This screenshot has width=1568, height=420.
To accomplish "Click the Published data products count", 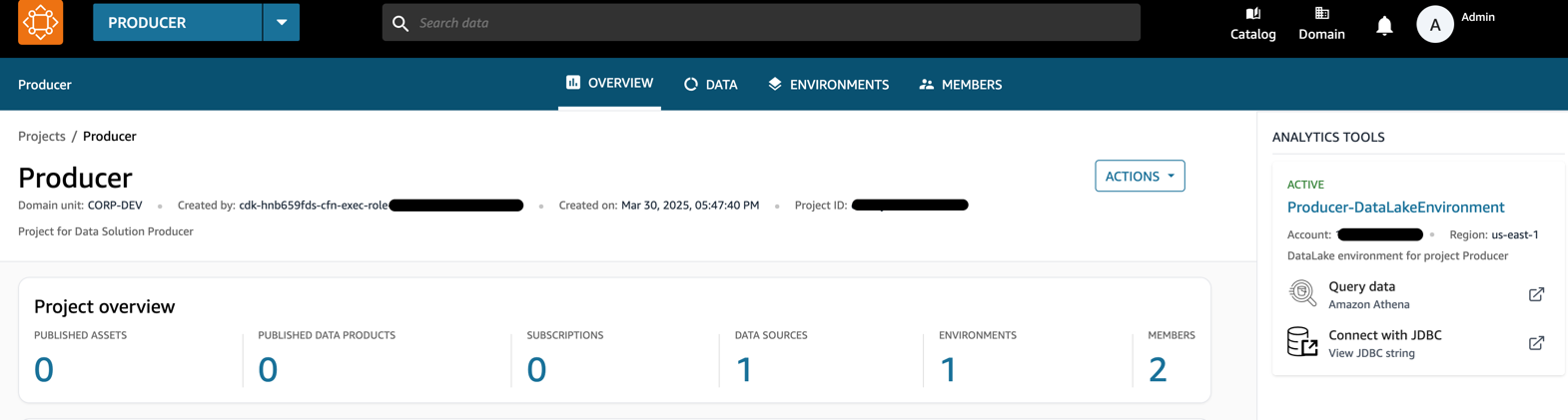I will tap(268, 370).
